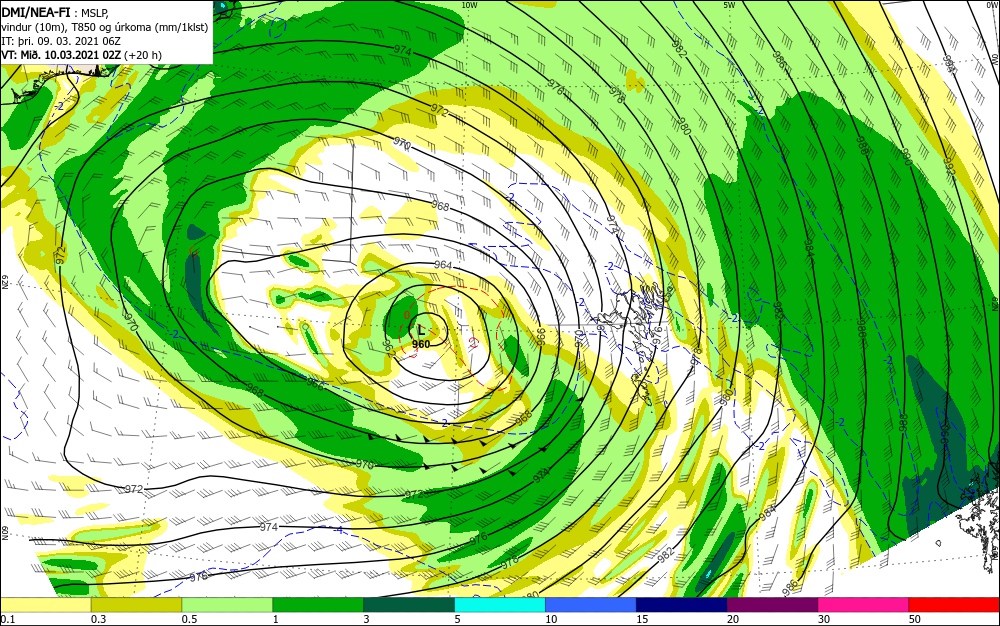Click the purple 20 mm legend swatch

click(x=772, y=605)
